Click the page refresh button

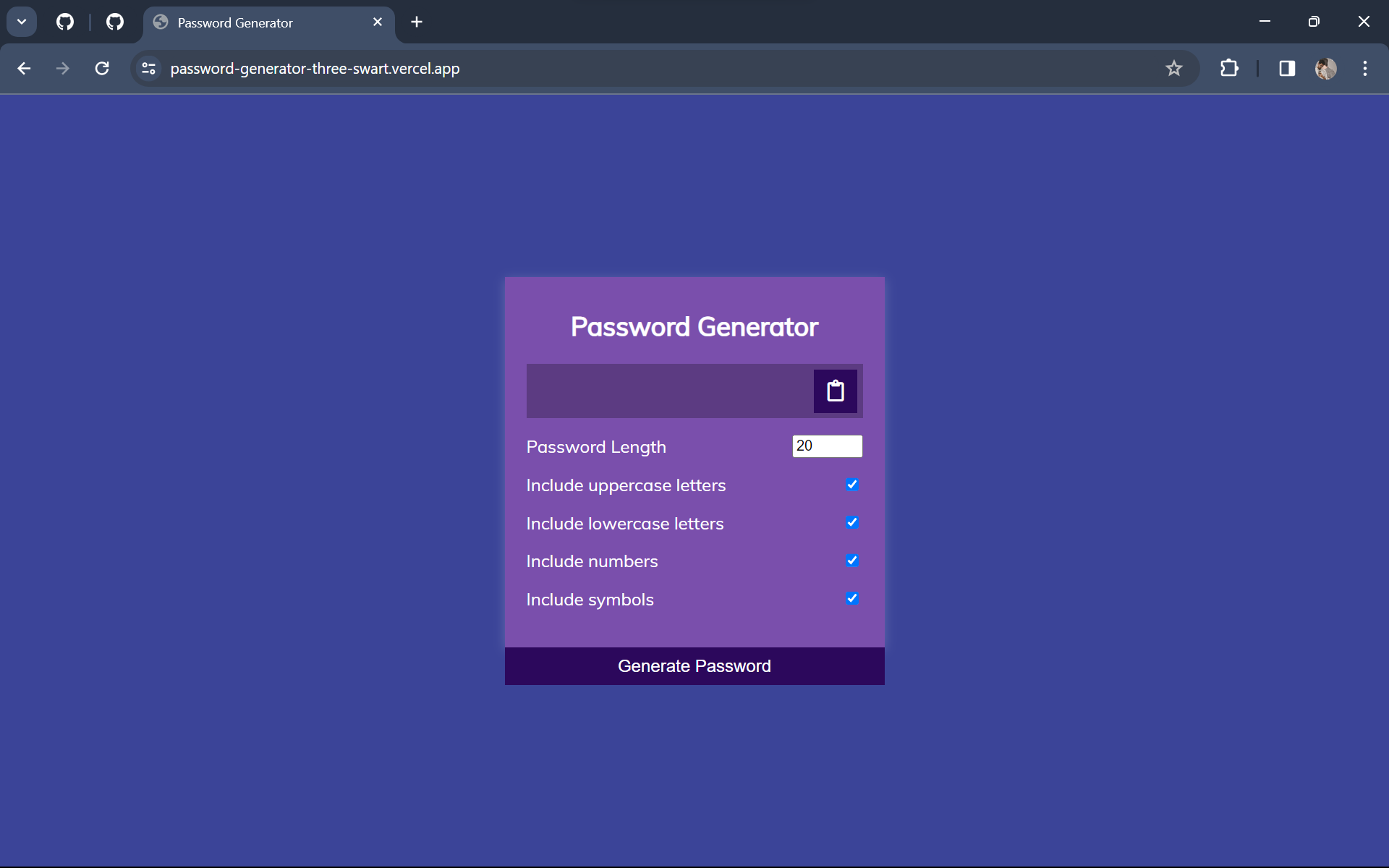(103, 68)
